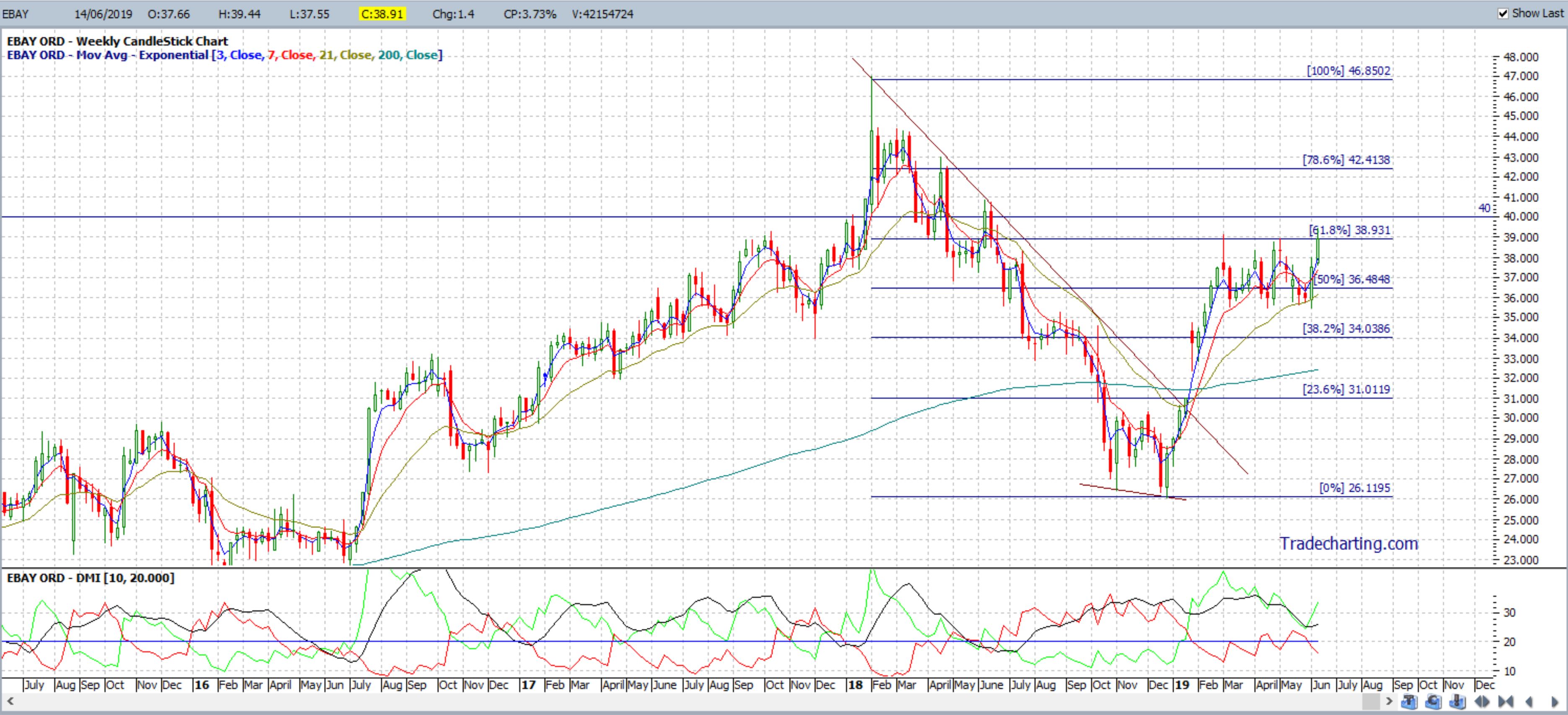Click the compress time axis inward-arrows icon

pos(1506,702)
